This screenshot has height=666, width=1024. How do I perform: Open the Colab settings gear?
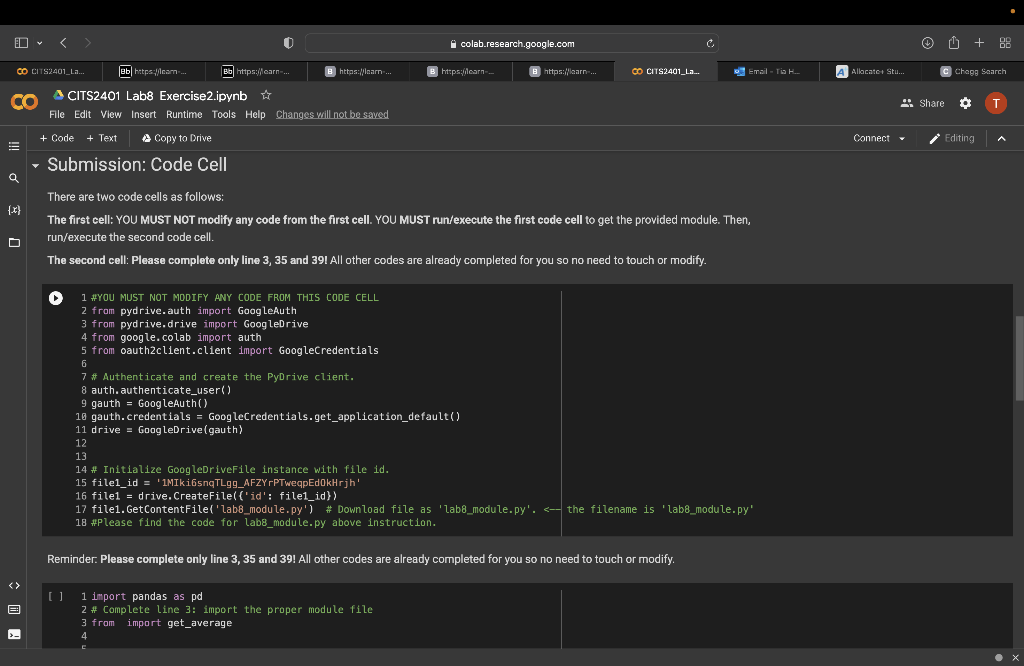coord(965,103)
